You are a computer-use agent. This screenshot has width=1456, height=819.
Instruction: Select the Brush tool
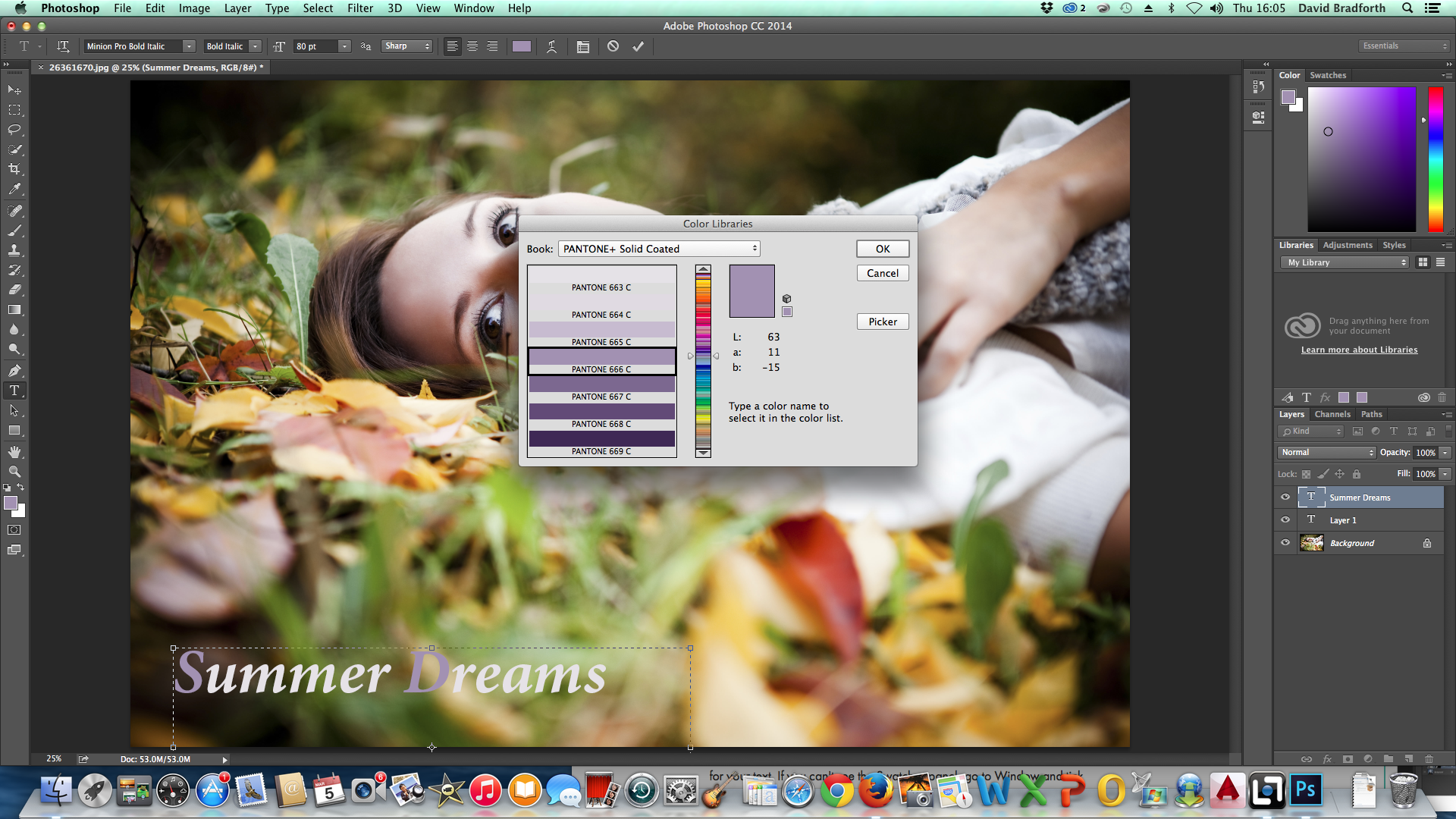click(x=14, y=231)
